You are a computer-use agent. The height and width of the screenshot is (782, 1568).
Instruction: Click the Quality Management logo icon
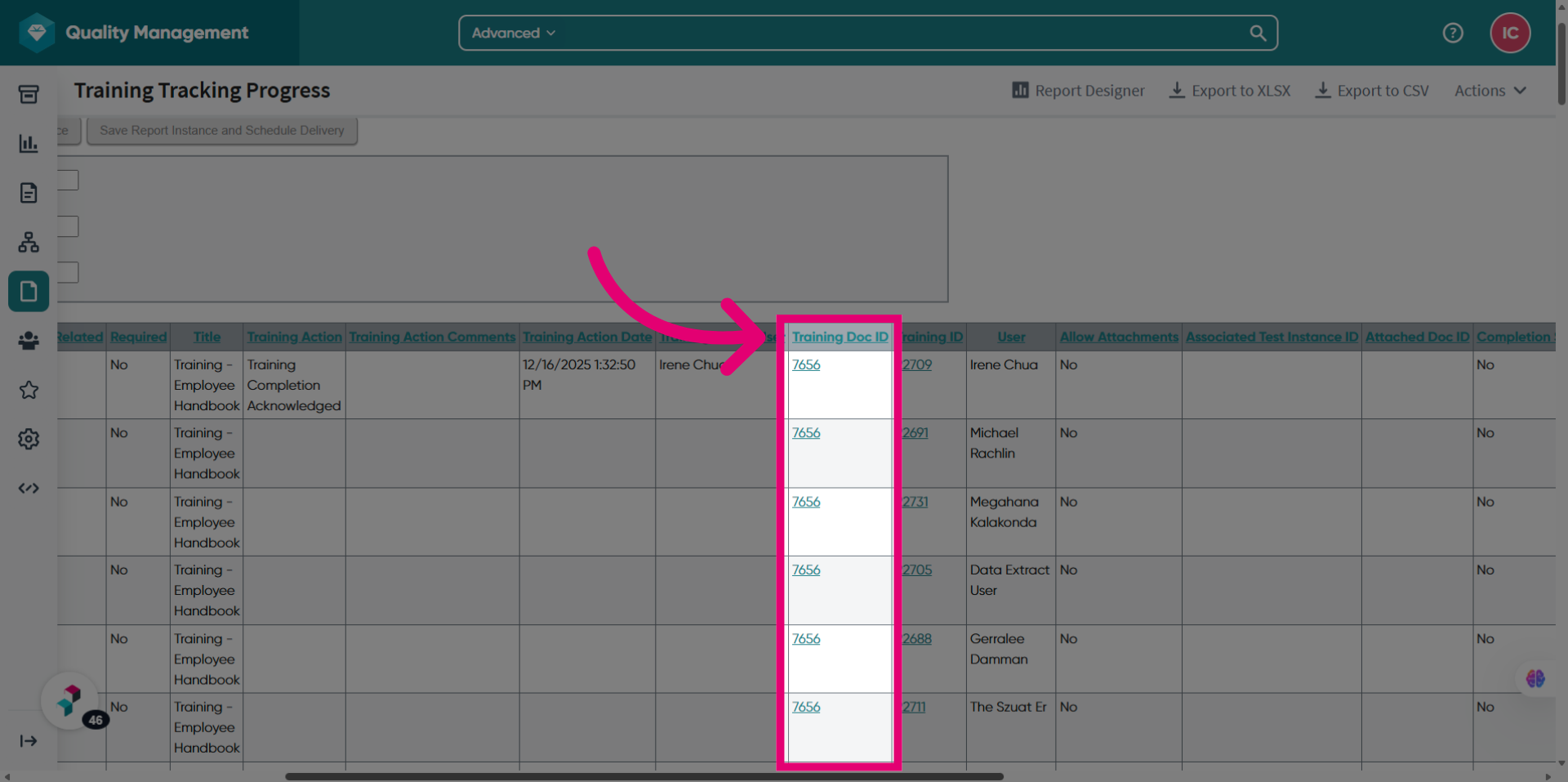click(x=37, y=33)
